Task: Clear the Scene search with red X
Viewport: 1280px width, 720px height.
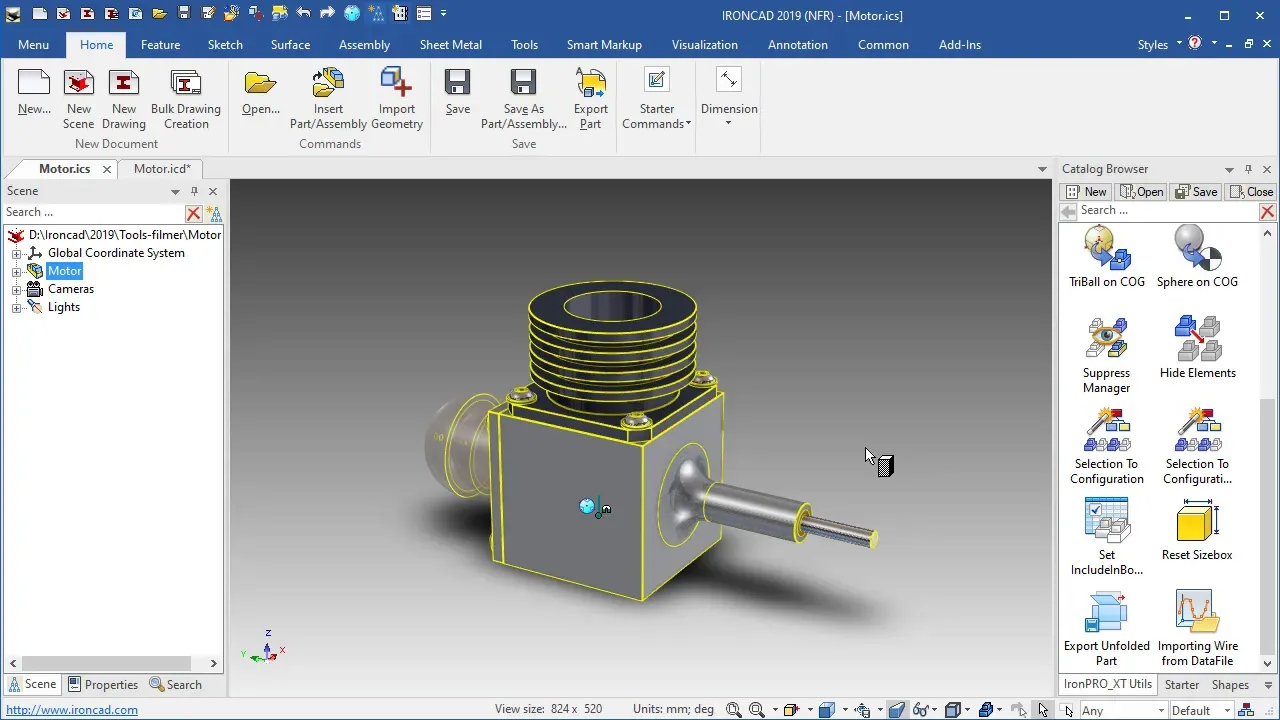Action: 194,213
